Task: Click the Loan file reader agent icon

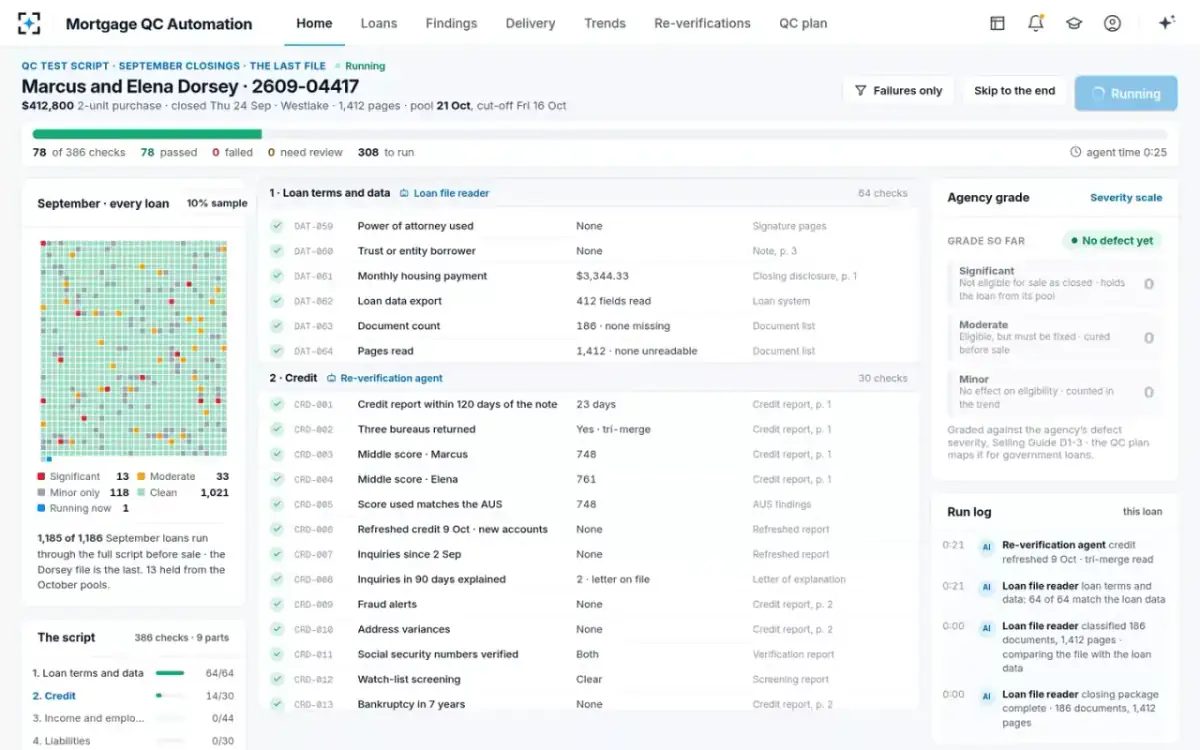Action: click(404, 193)
